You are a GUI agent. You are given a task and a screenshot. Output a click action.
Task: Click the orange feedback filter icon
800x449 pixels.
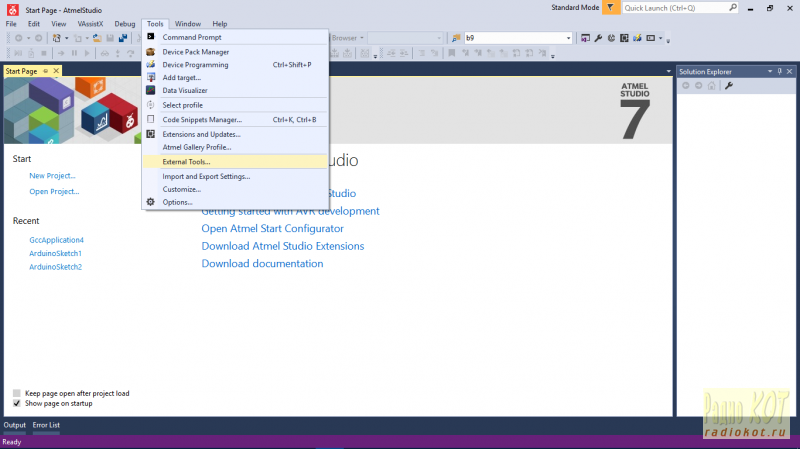point(609,7)
